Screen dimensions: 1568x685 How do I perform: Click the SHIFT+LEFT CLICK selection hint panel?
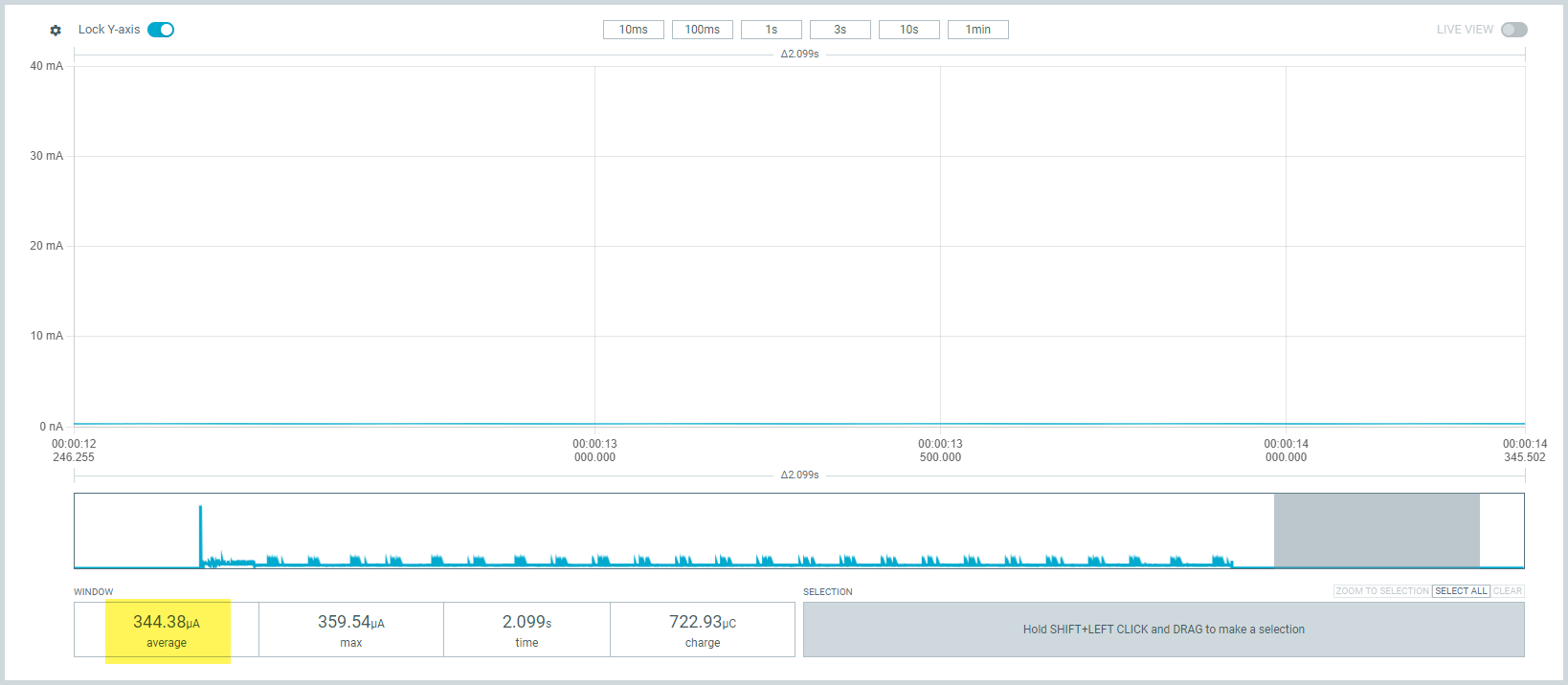(1163, 630)
